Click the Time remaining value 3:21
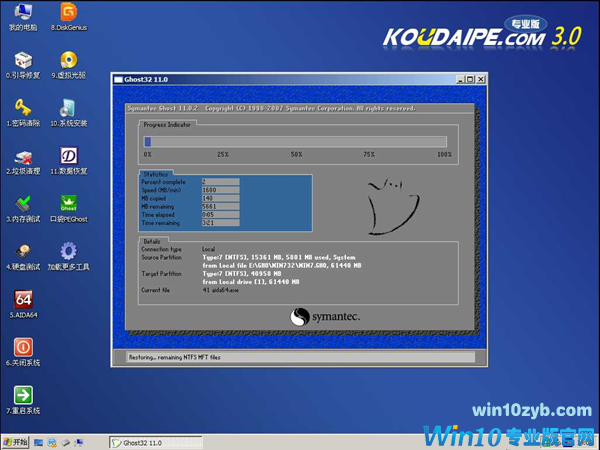This screenshot has height=450, width=600. (220, 223)
